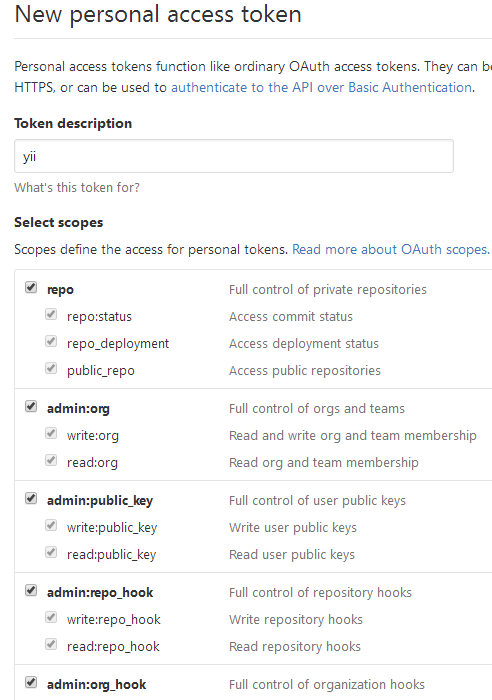Uncheck the admin:org scope checkbox
The image size is (492, 700).
(31, 406)
